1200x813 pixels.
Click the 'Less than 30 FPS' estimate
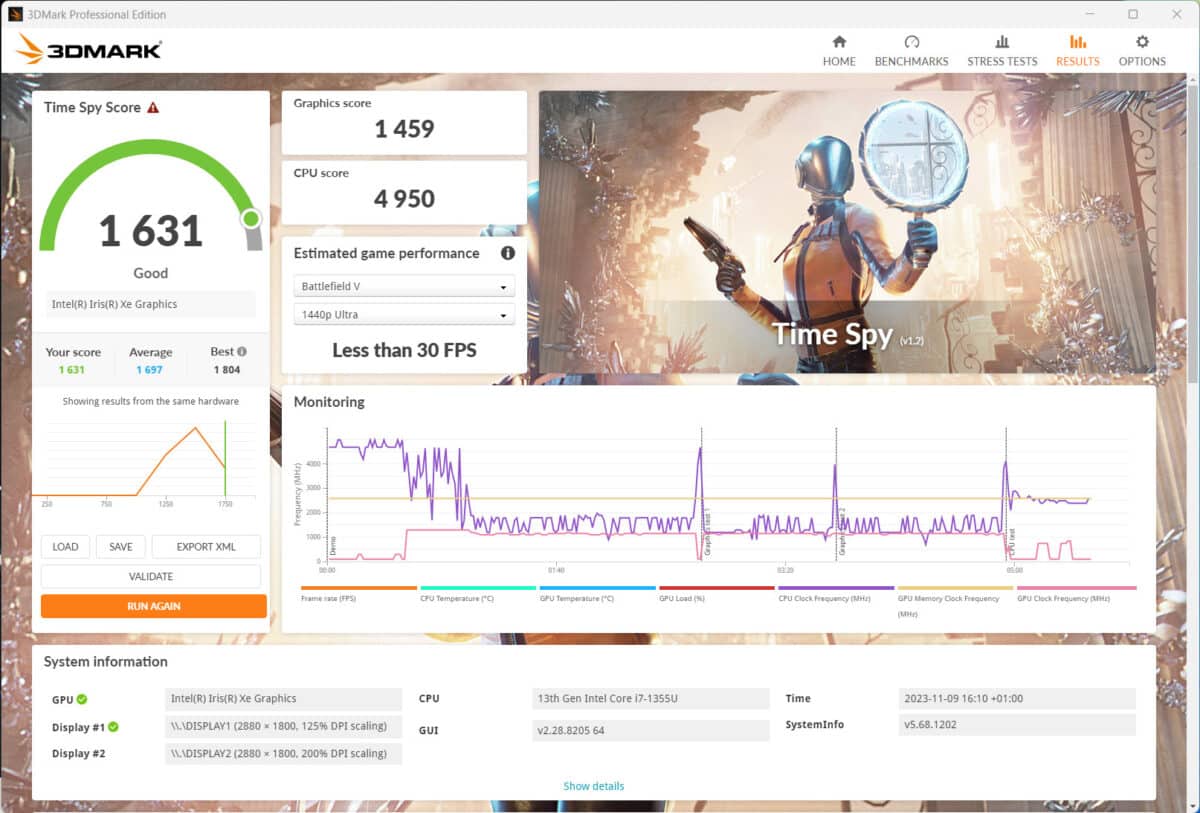(404, 350)
